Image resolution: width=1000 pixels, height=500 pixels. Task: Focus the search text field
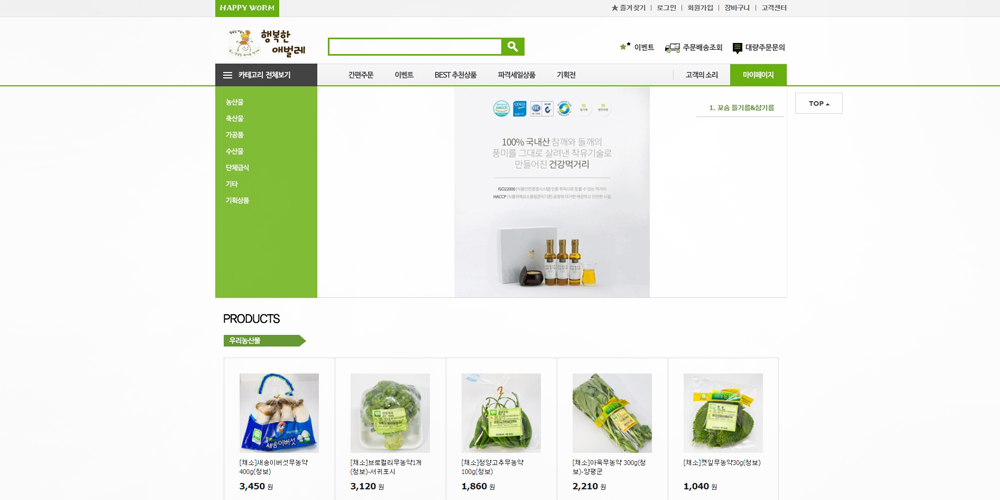coord(415,47)
